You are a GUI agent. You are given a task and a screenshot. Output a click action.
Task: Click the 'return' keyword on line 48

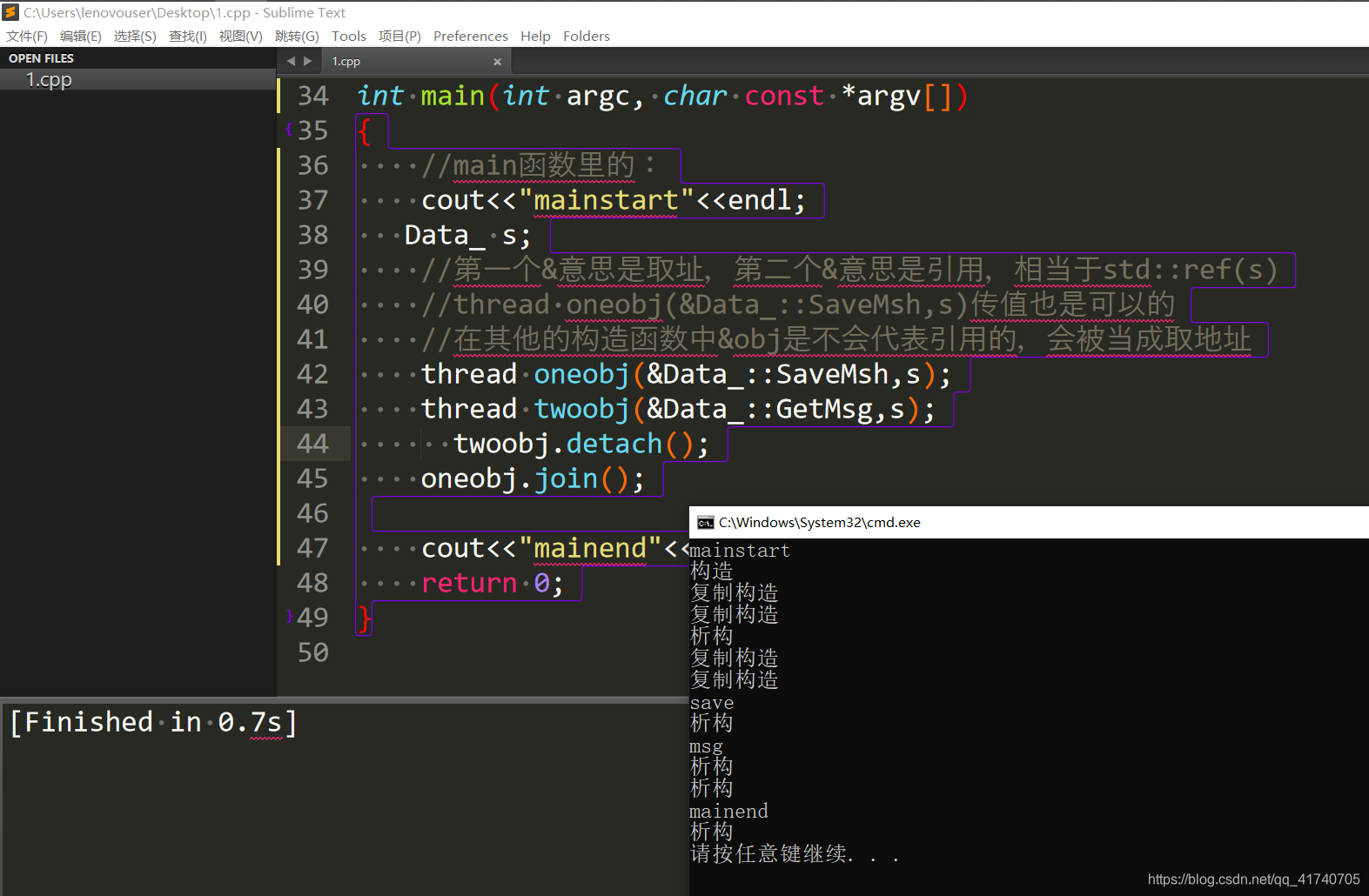point(469,583)
